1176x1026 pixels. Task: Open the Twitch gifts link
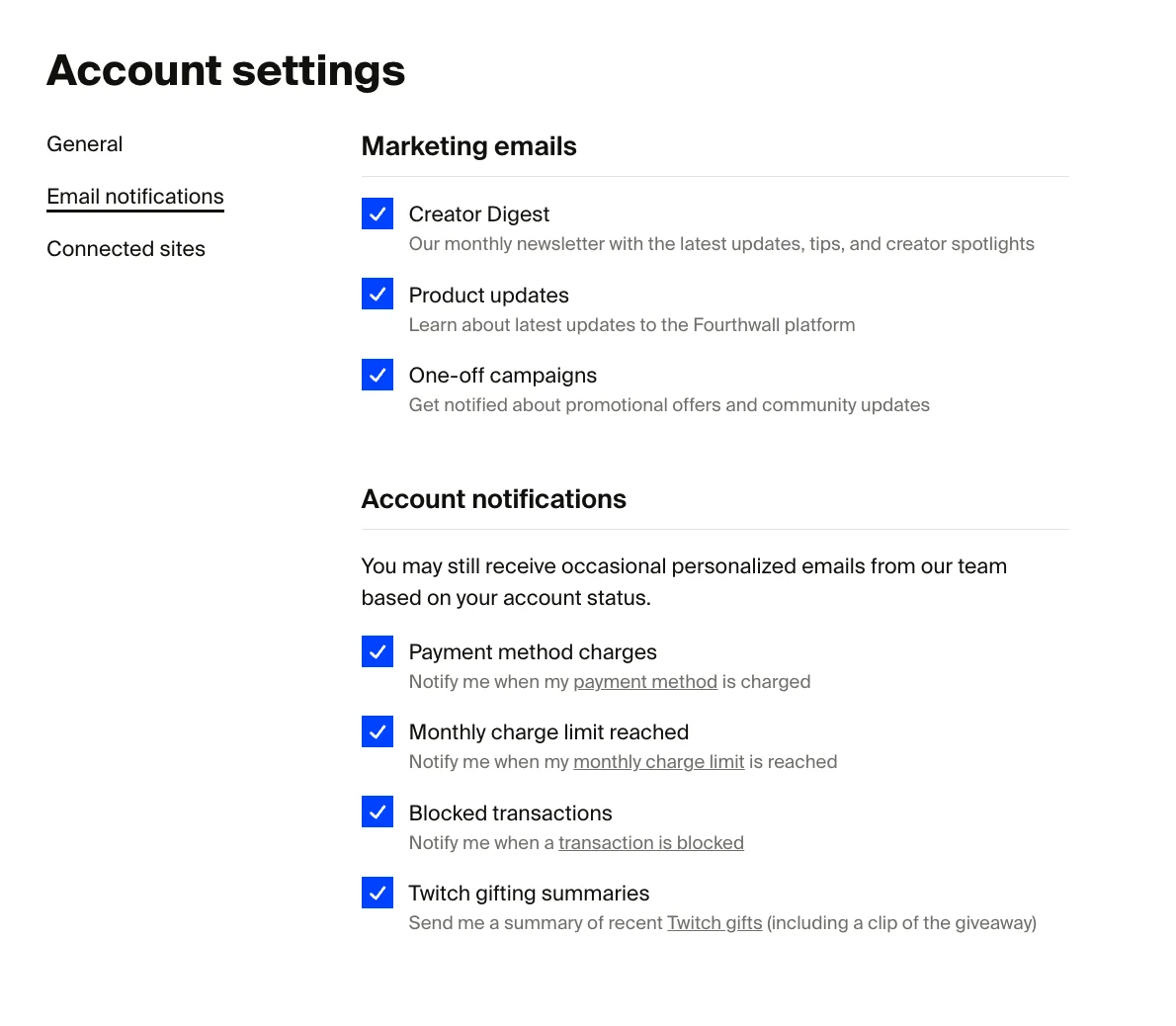(x=714, y=922)
